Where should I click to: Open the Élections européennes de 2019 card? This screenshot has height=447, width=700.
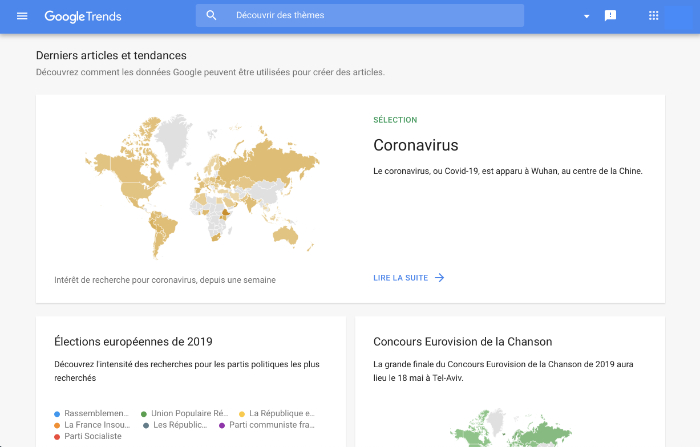click(133, 342)
